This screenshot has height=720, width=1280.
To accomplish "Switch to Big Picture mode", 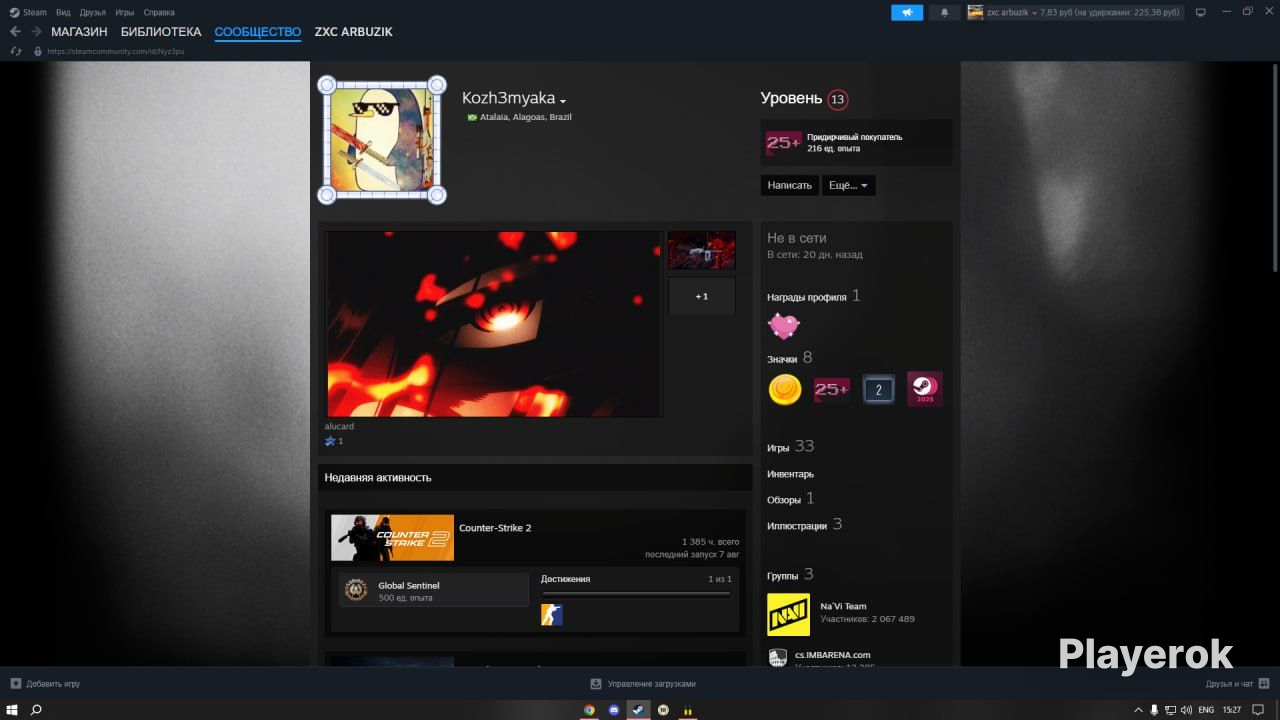I will pos(1200,12).
